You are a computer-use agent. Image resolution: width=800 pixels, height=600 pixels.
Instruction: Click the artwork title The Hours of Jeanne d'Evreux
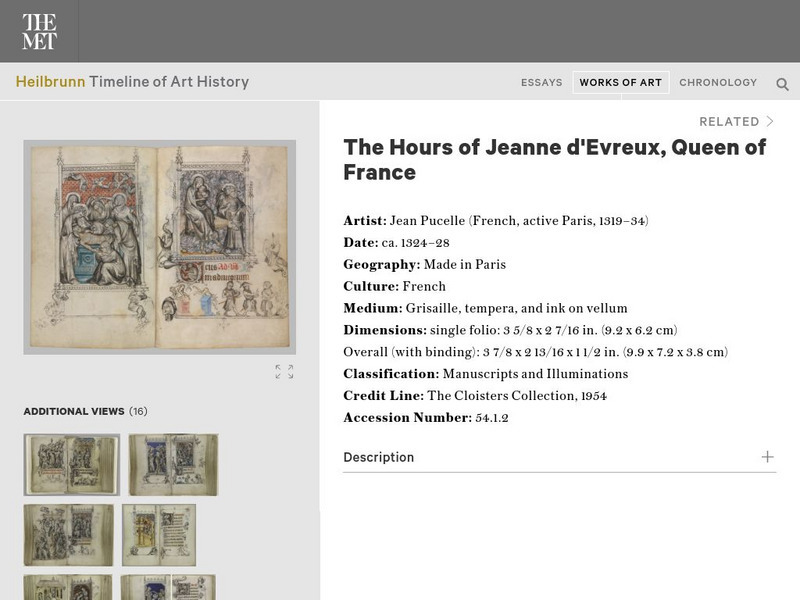pyautogui.click(x=555, y=160)
